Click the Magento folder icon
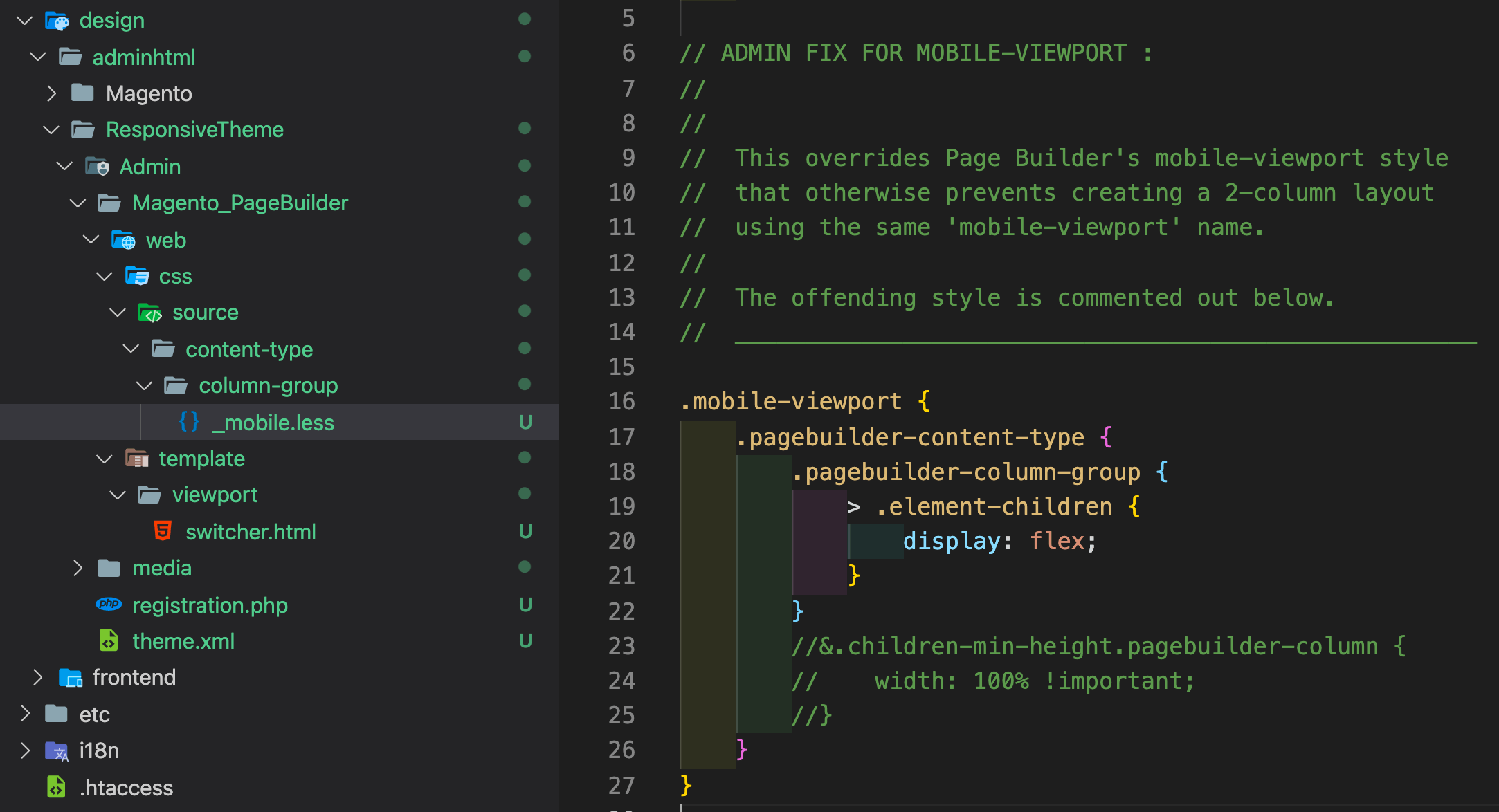 83,93
